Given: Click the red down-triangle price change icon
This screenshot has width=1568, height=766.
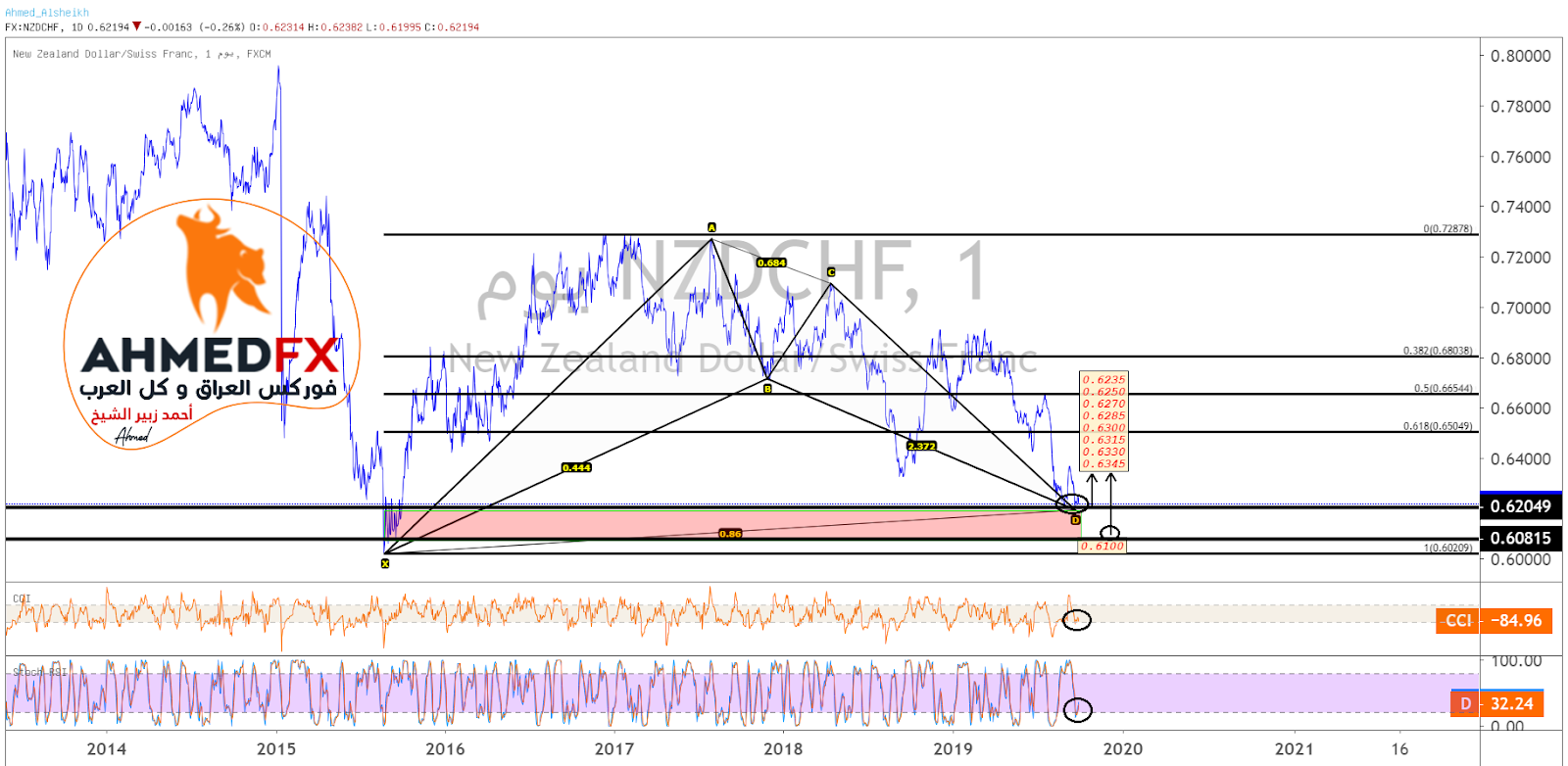Looking at the screenshot, I should [x=136, y=26].
